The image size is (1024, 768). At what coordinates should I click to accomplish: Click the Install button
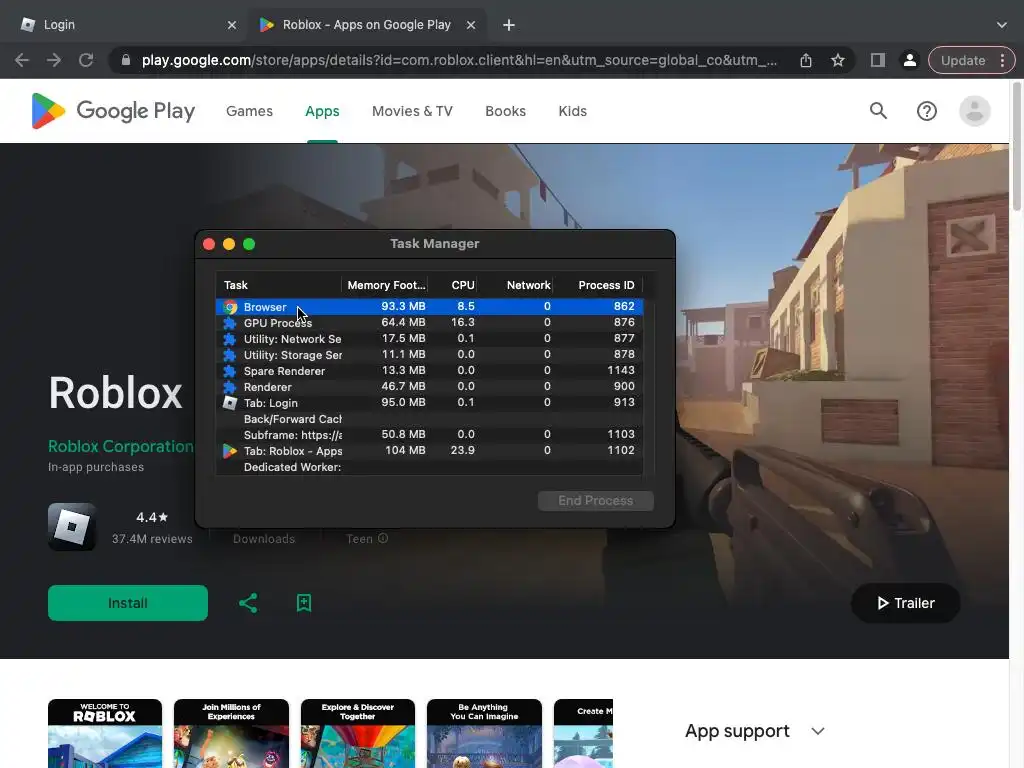click(128, 603)
